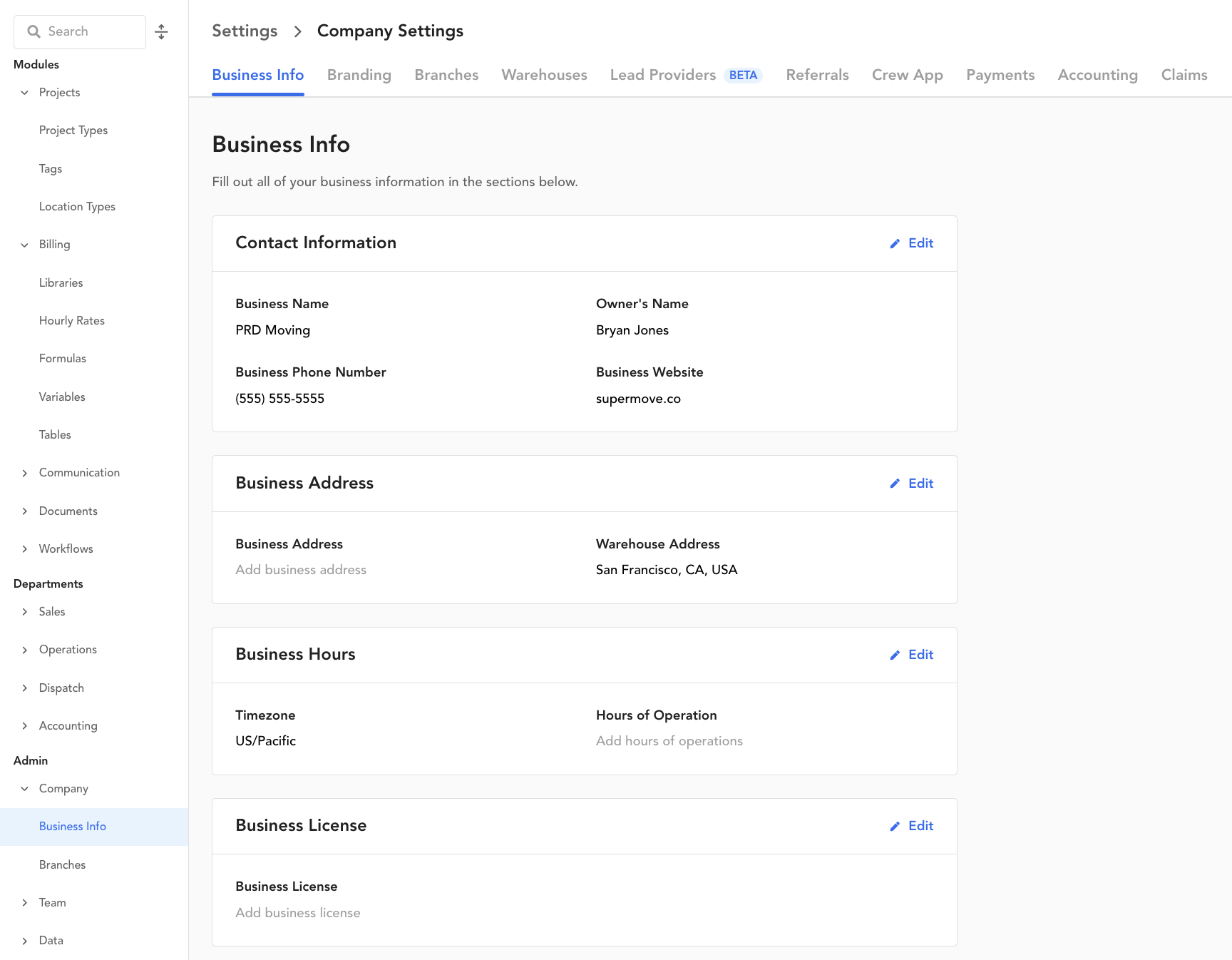Expand the Team admin section
This screenshot has height=960, width=1232.
[x=25, y=903]
